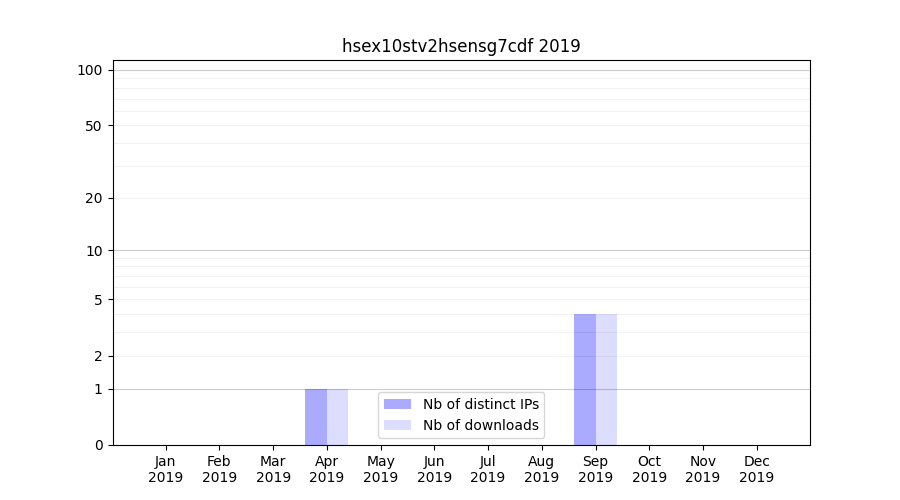The height and width of the screenshot is (500, 900).
Task: Click the Nb of downloads legend swatch
Action: 397,425
